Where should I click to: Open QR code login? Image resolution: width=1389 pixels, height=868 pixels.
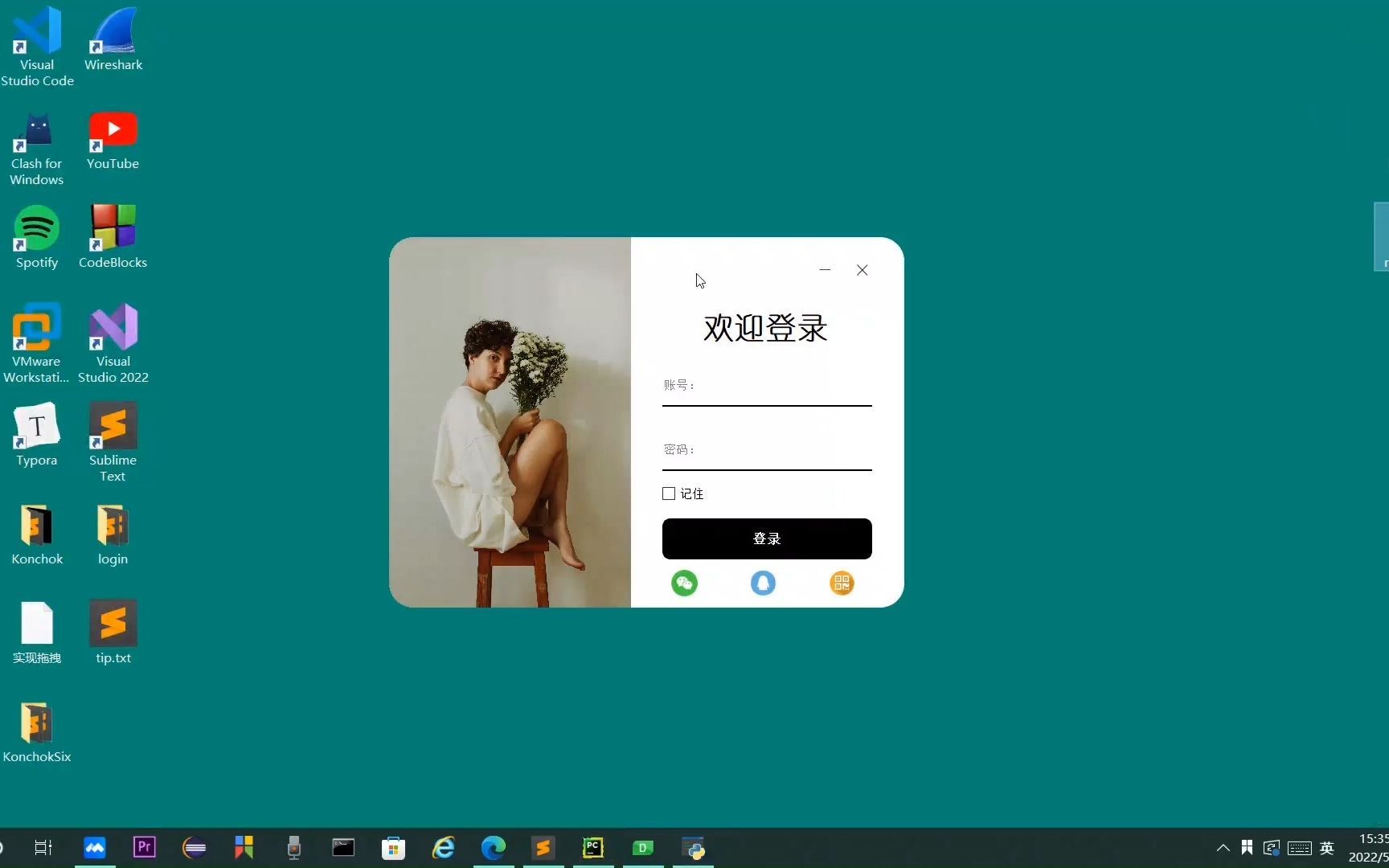coord(842,583)
